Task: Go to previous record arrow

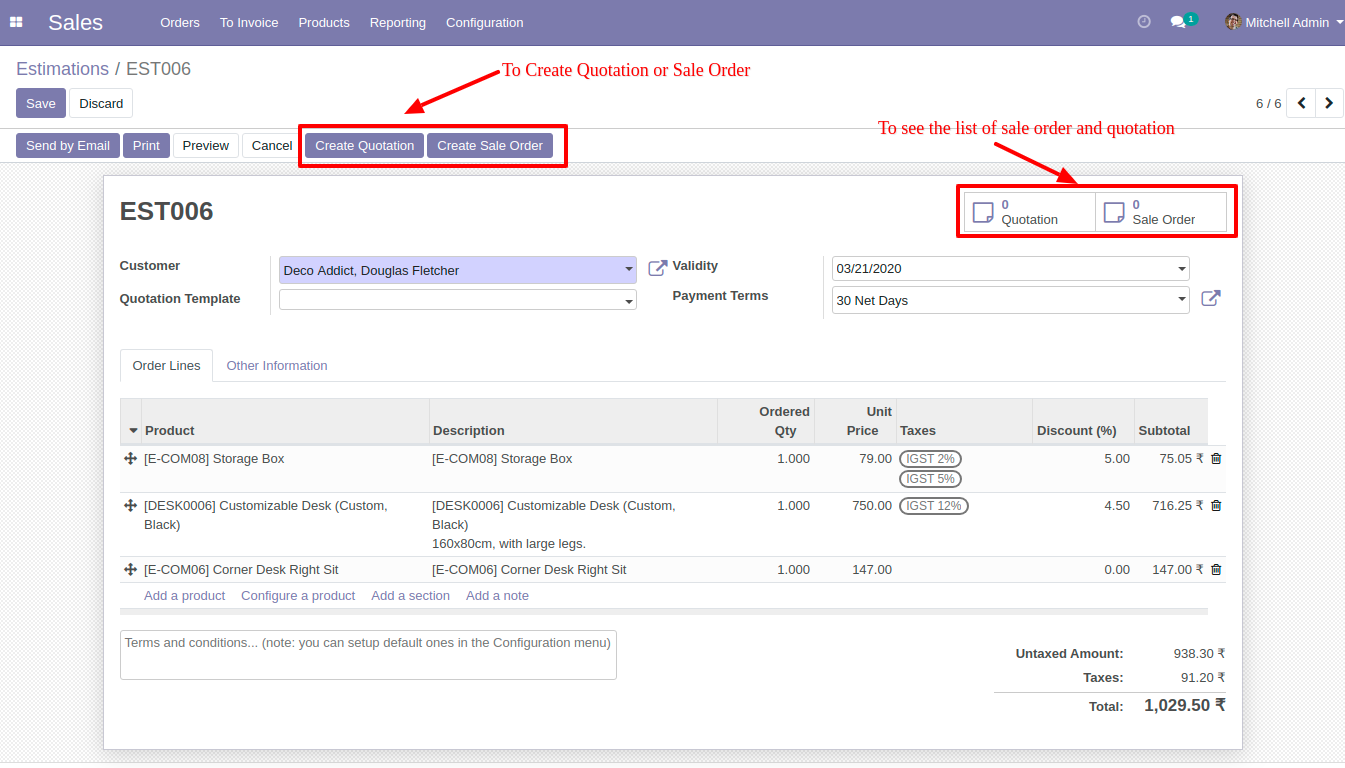Action: pos(1301,103)
